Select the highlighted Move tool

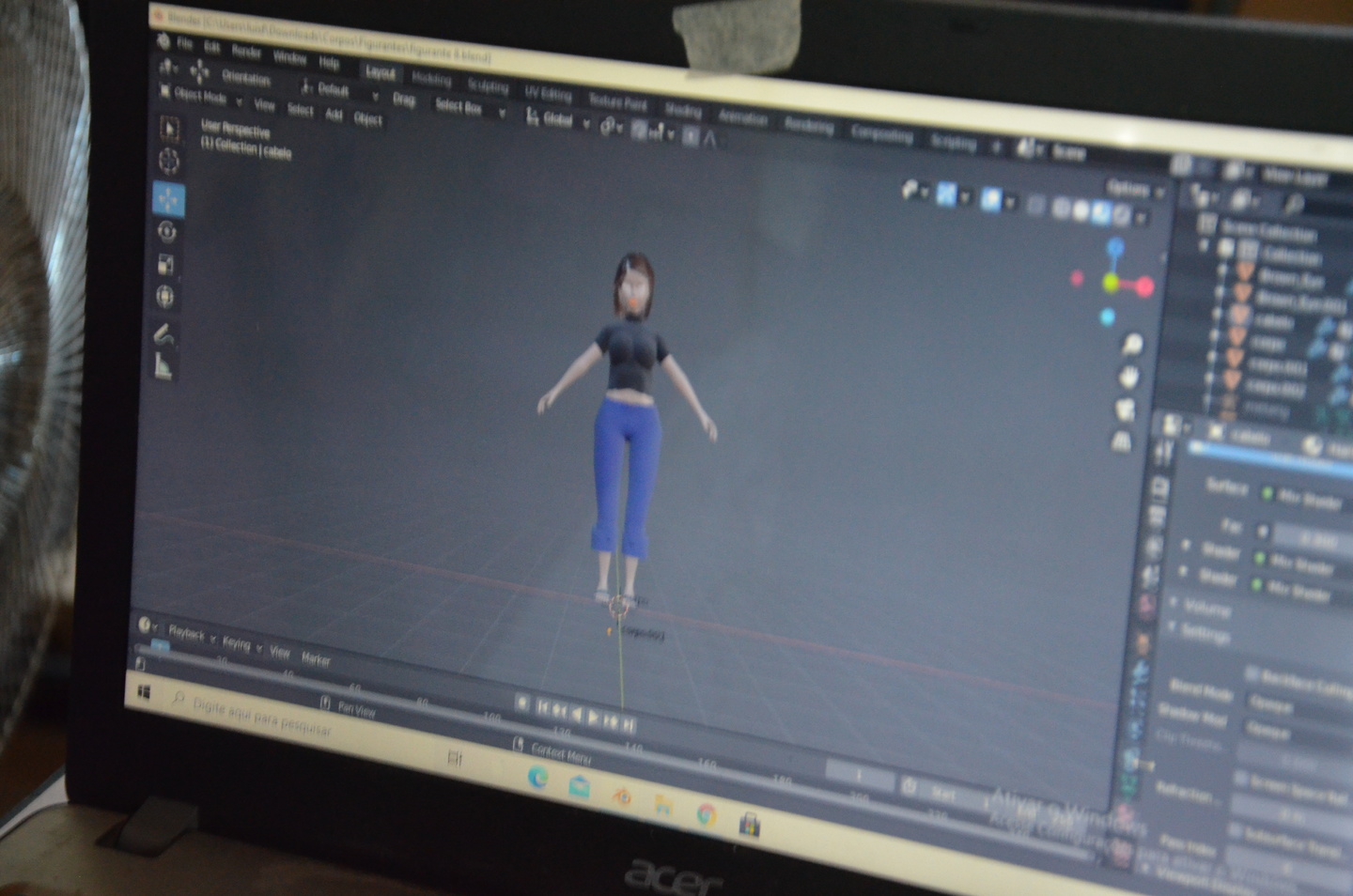tap(169, 198)
